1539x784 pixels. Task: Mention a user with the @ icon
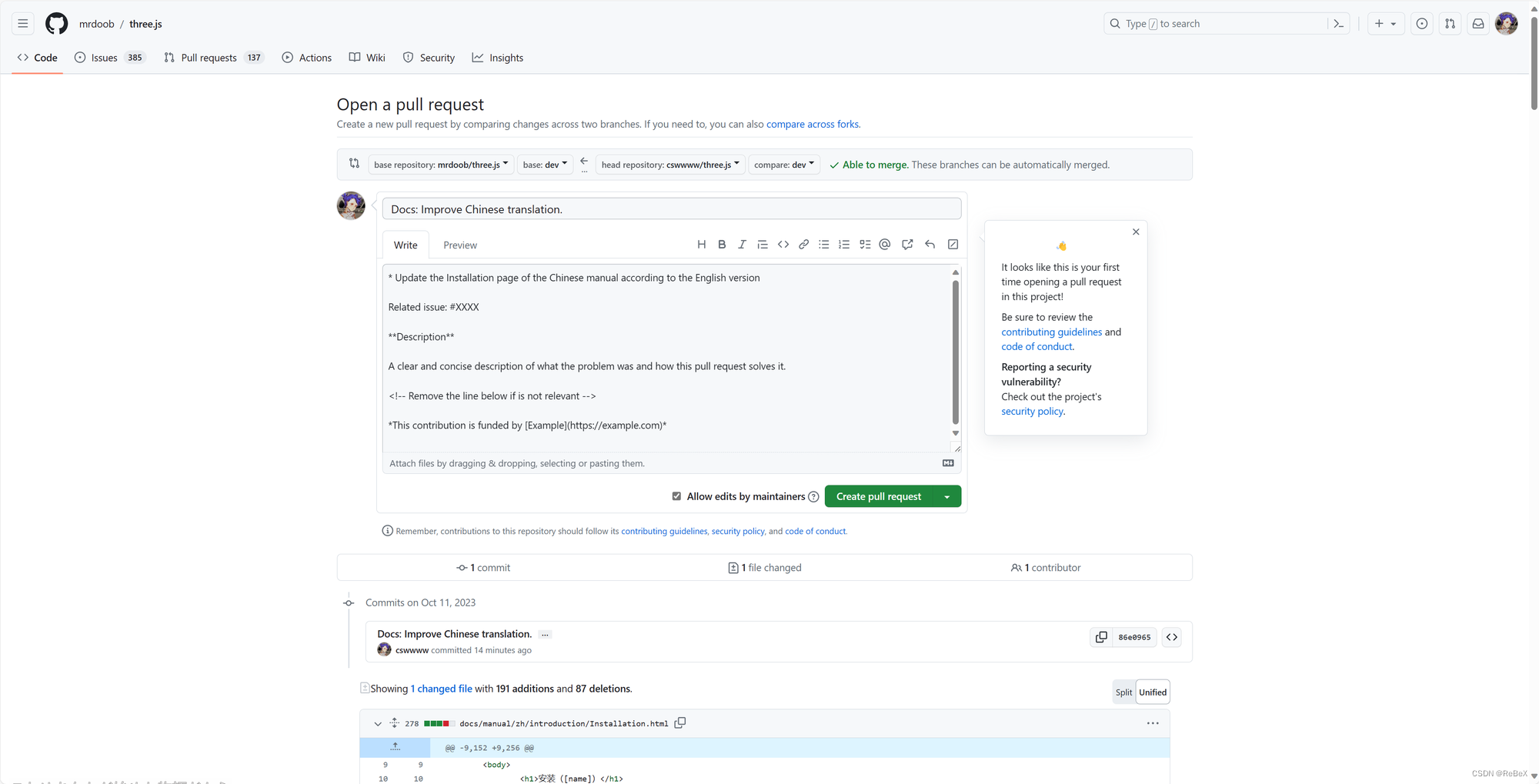click(885, 245)
